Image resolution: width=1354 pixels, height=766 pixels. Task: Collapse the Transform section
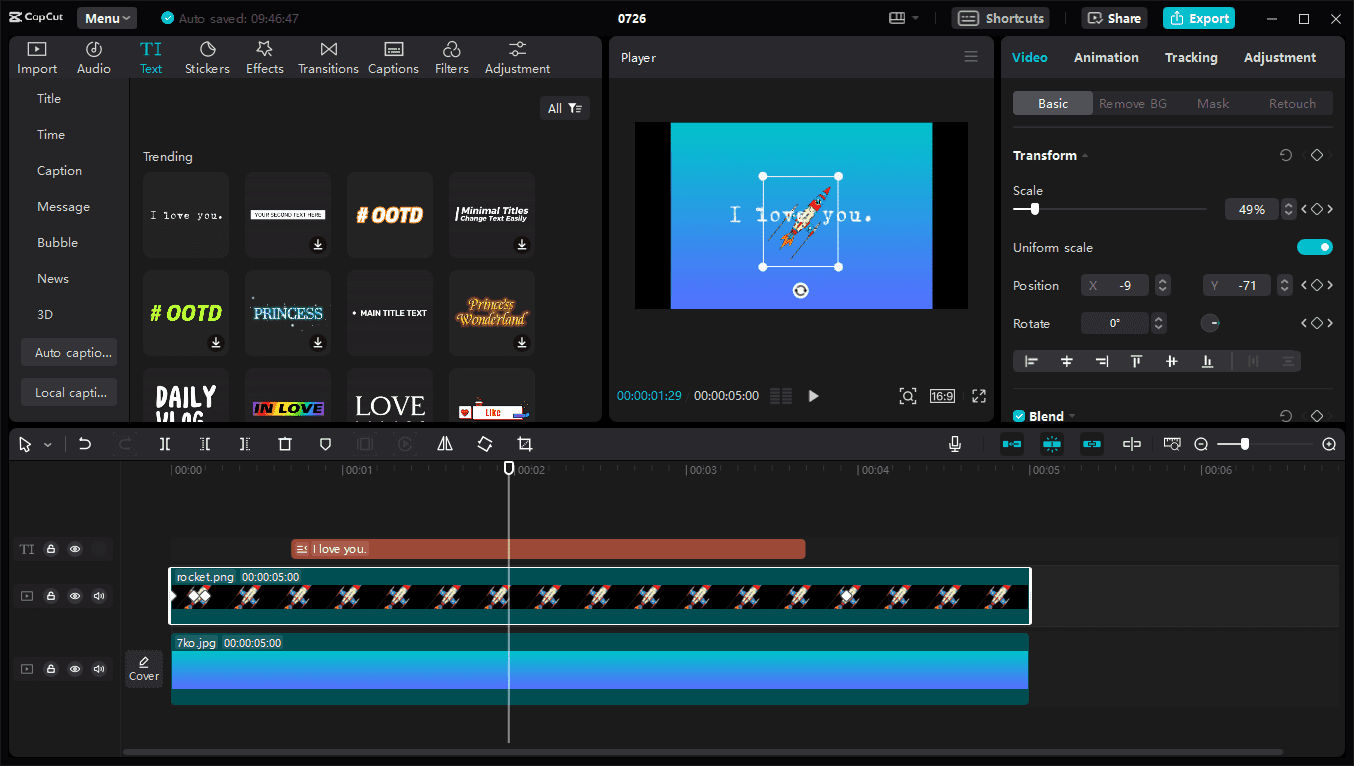tap(1085, 156)
